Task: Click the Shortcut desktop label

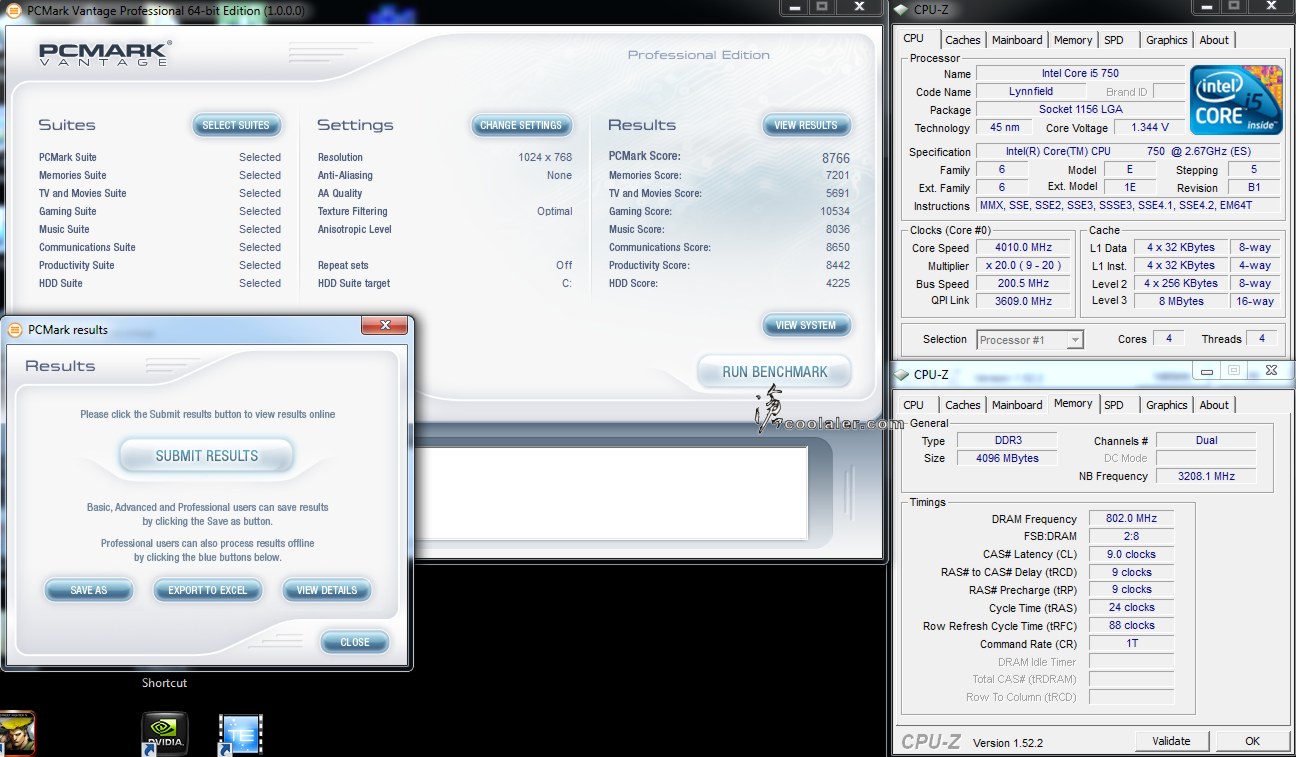Action: point(164,683)
